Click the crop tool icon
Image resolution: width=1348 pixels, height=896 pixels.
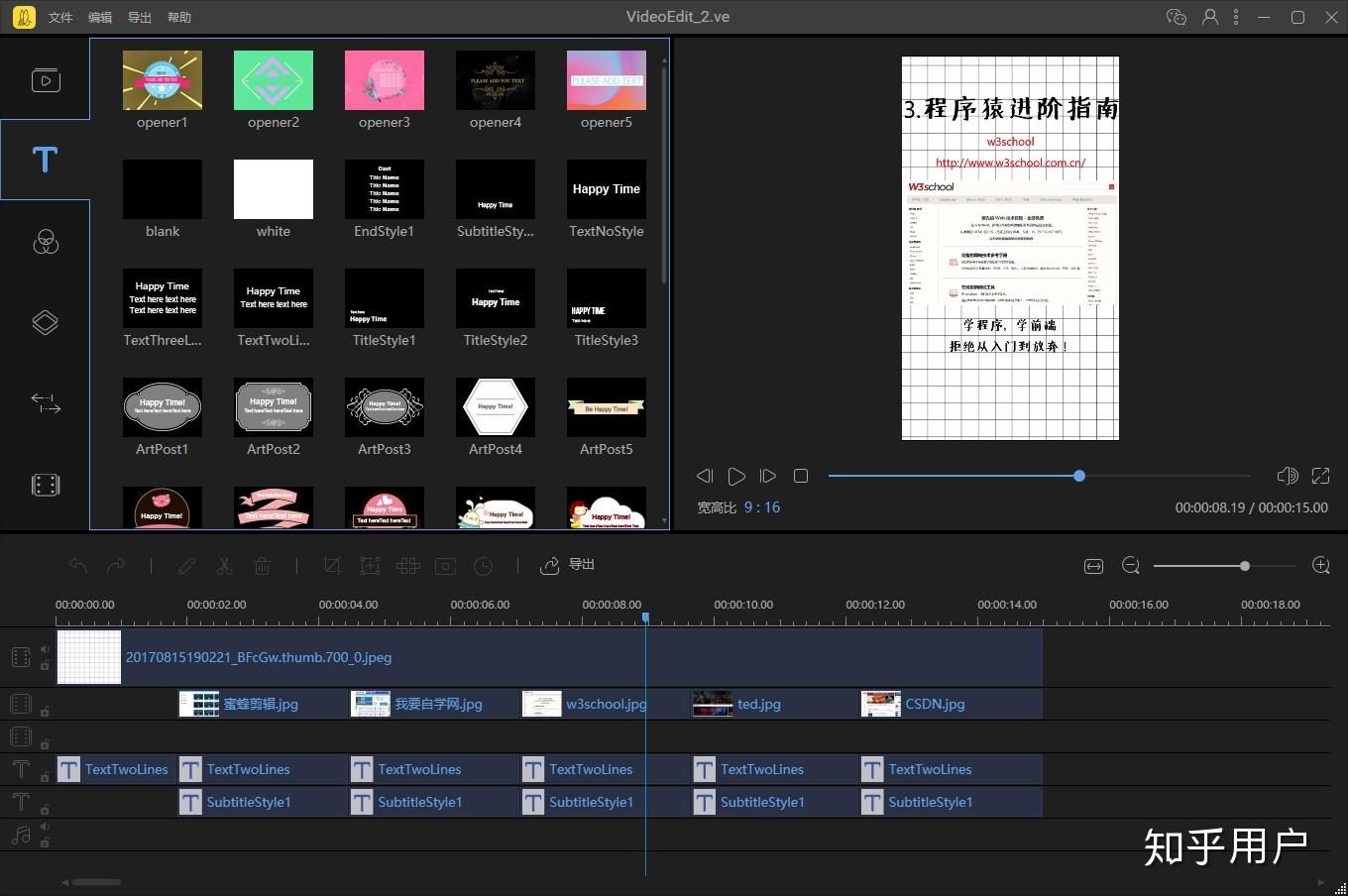(332, 566)
